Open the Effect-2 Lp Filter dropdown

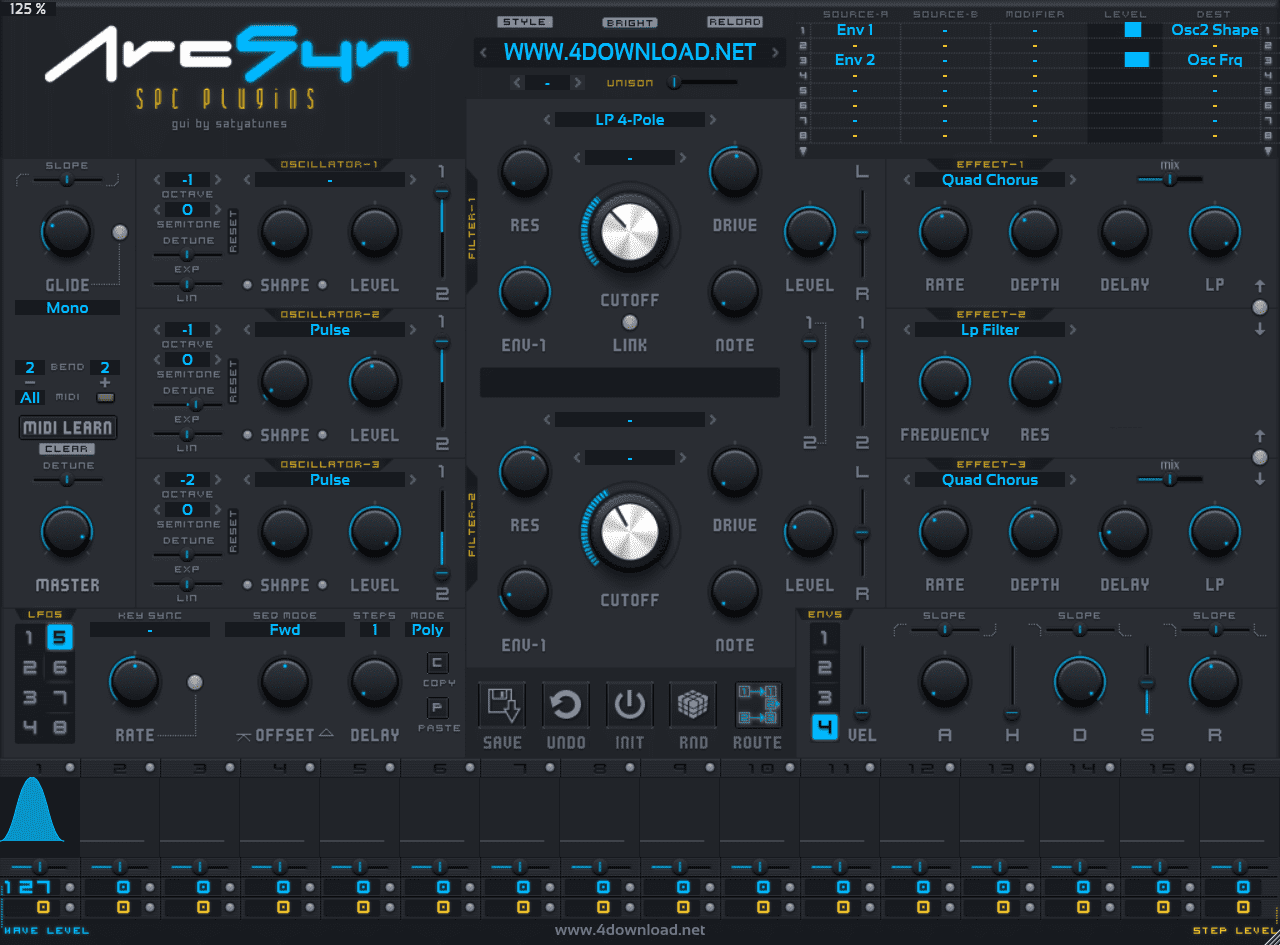(x=990, y=330)
